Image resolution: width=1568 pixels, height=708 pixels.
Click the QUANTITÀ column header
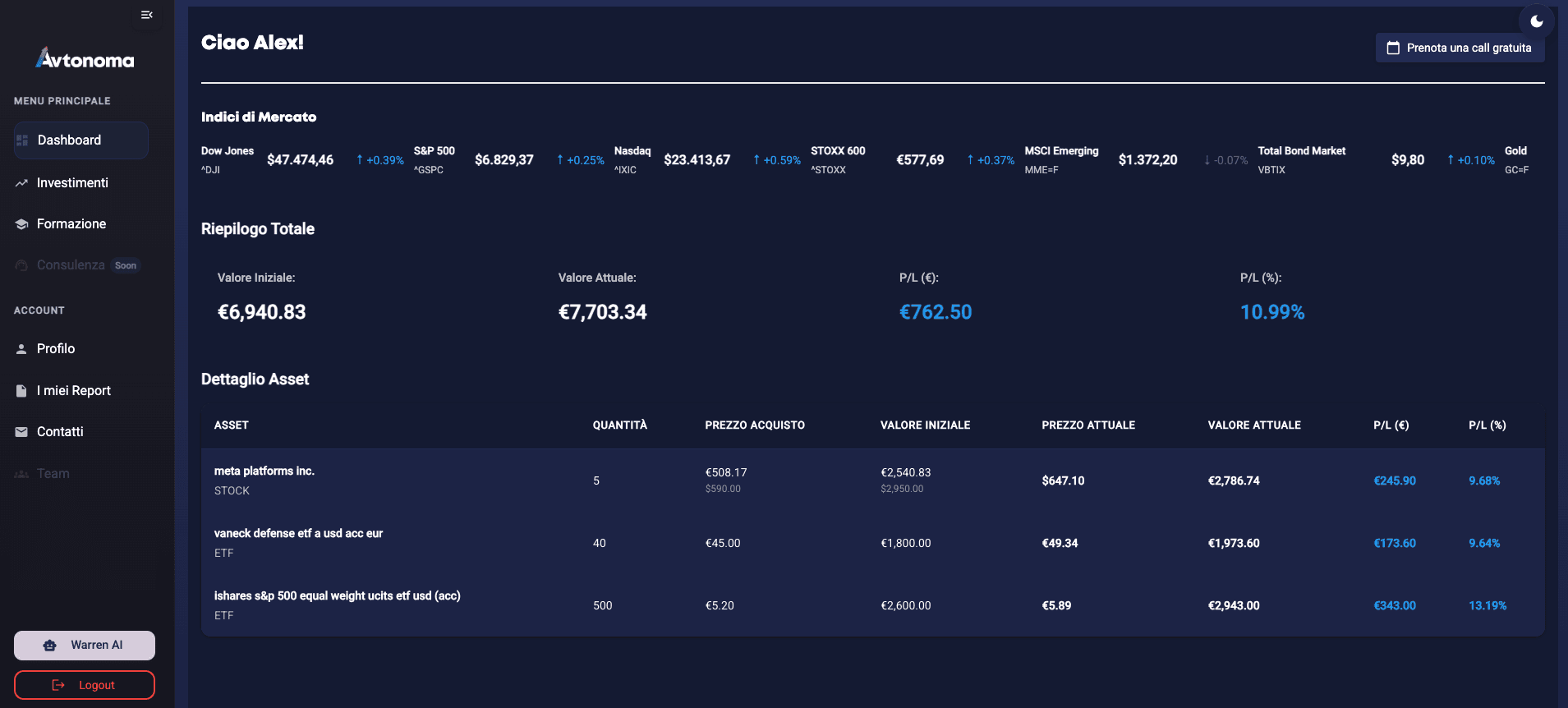point(620,425)
